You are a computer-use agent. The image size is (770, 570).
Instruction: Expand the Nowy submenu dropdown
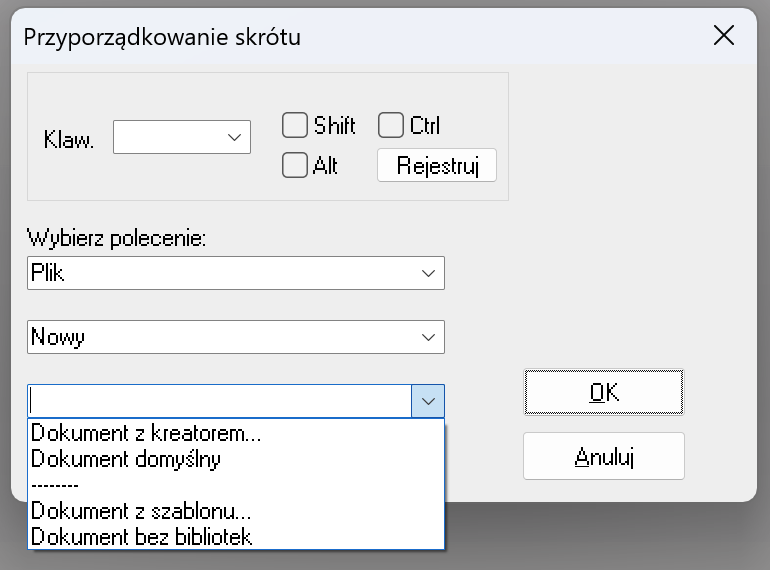236,337
